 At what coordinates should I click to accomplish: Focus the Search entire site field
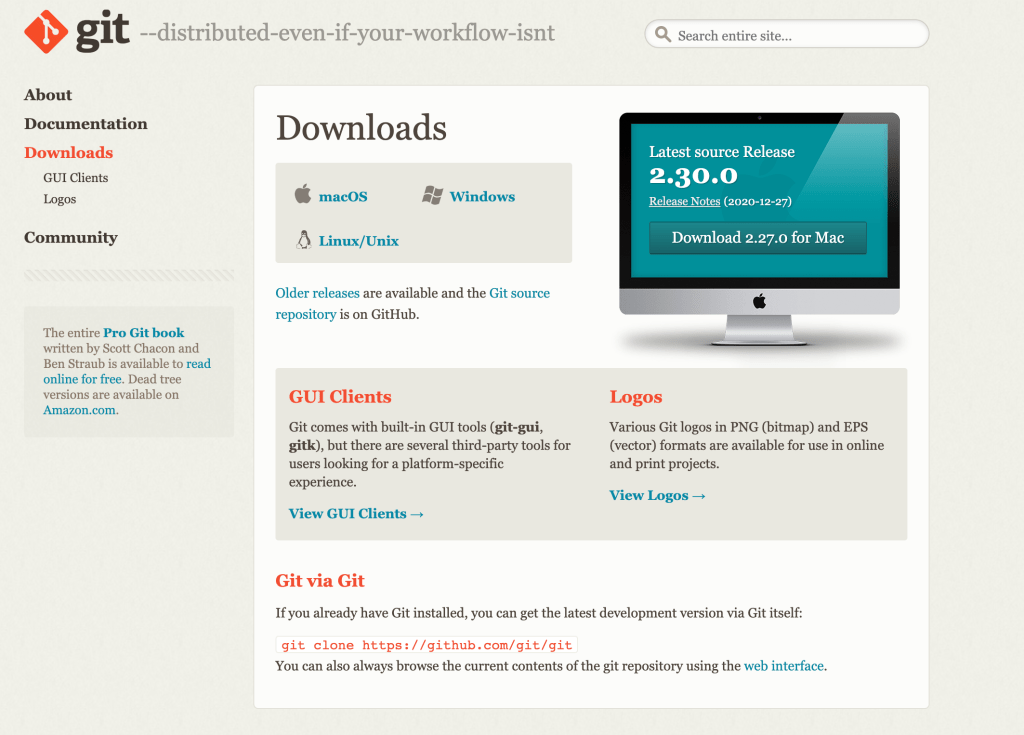795,35
